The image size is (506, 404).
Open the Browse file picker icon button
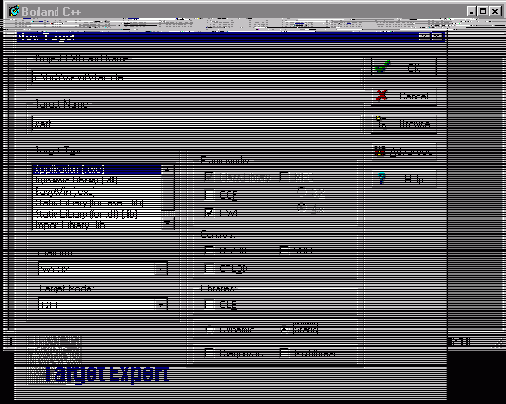404,124
